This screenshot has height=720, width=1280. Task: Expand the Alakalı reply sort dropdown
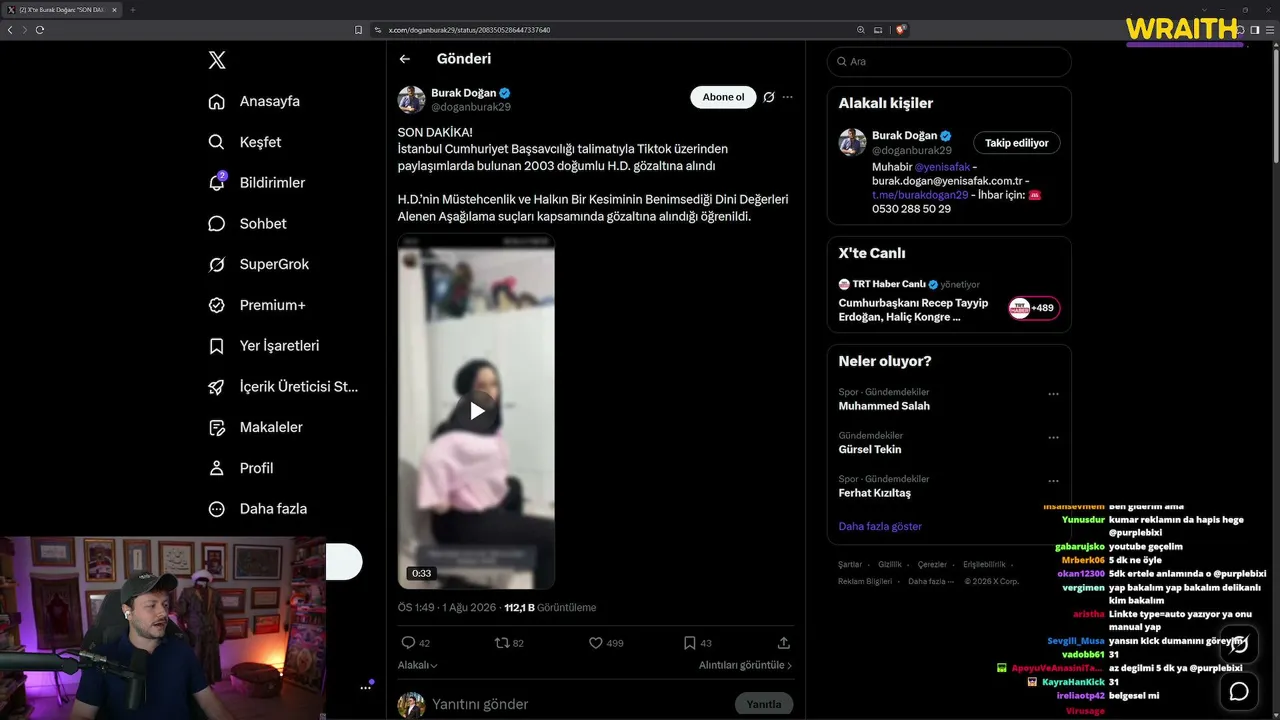tap(418, 665)
